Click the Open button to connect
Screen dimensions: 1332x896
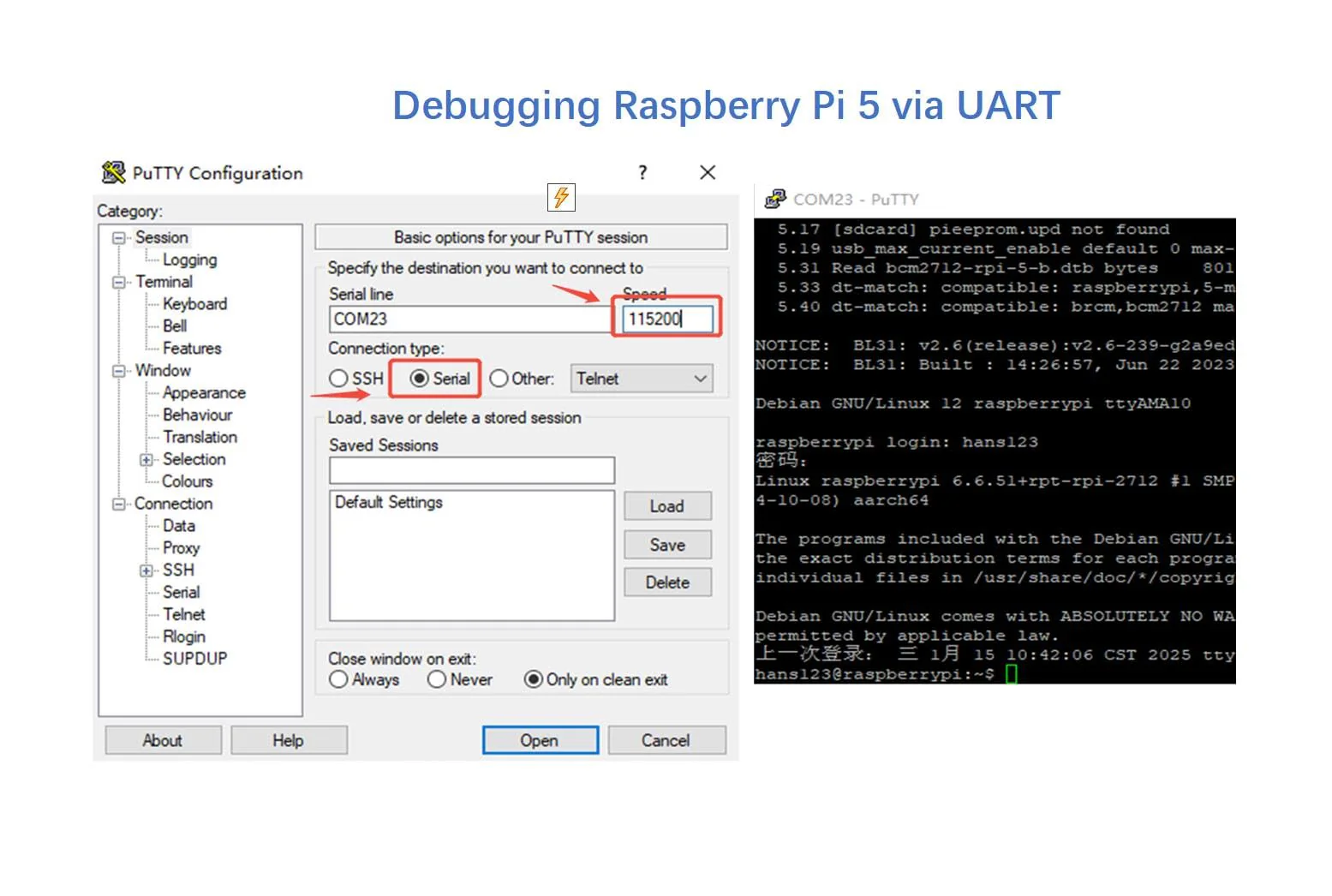[x=540, y=740]
